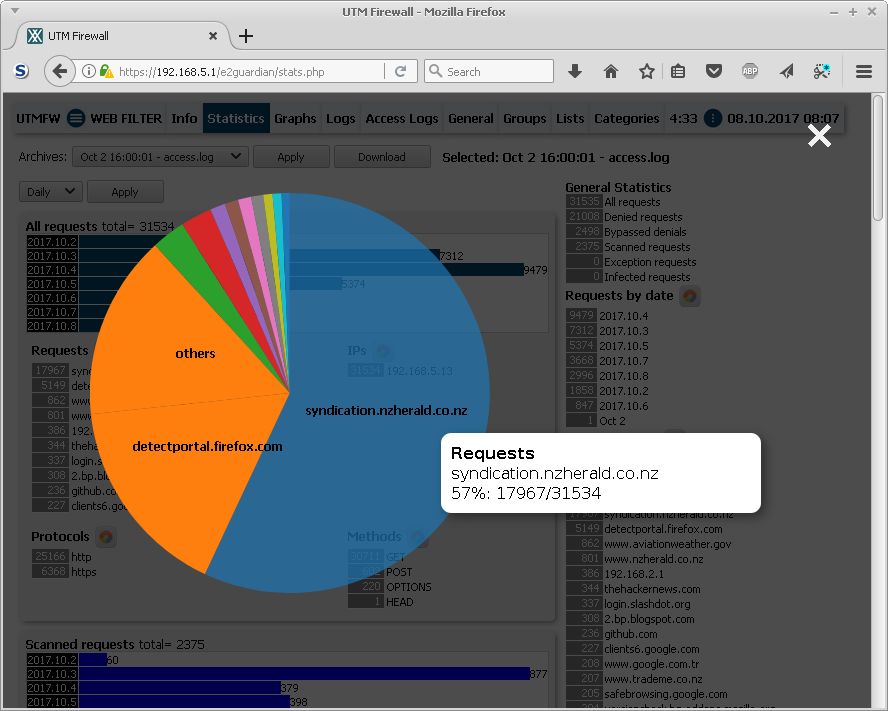Click the S extension icon
Image resolution: width=888 pixels, height=711 pixels.
[x=21, y=71]
